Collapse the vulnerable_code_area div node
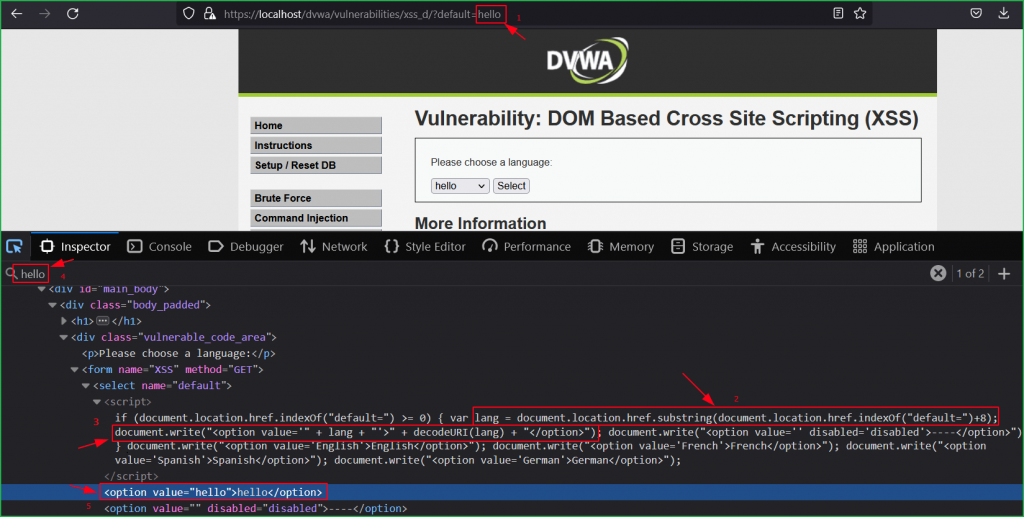1024x517 pixels. point(64,337)
